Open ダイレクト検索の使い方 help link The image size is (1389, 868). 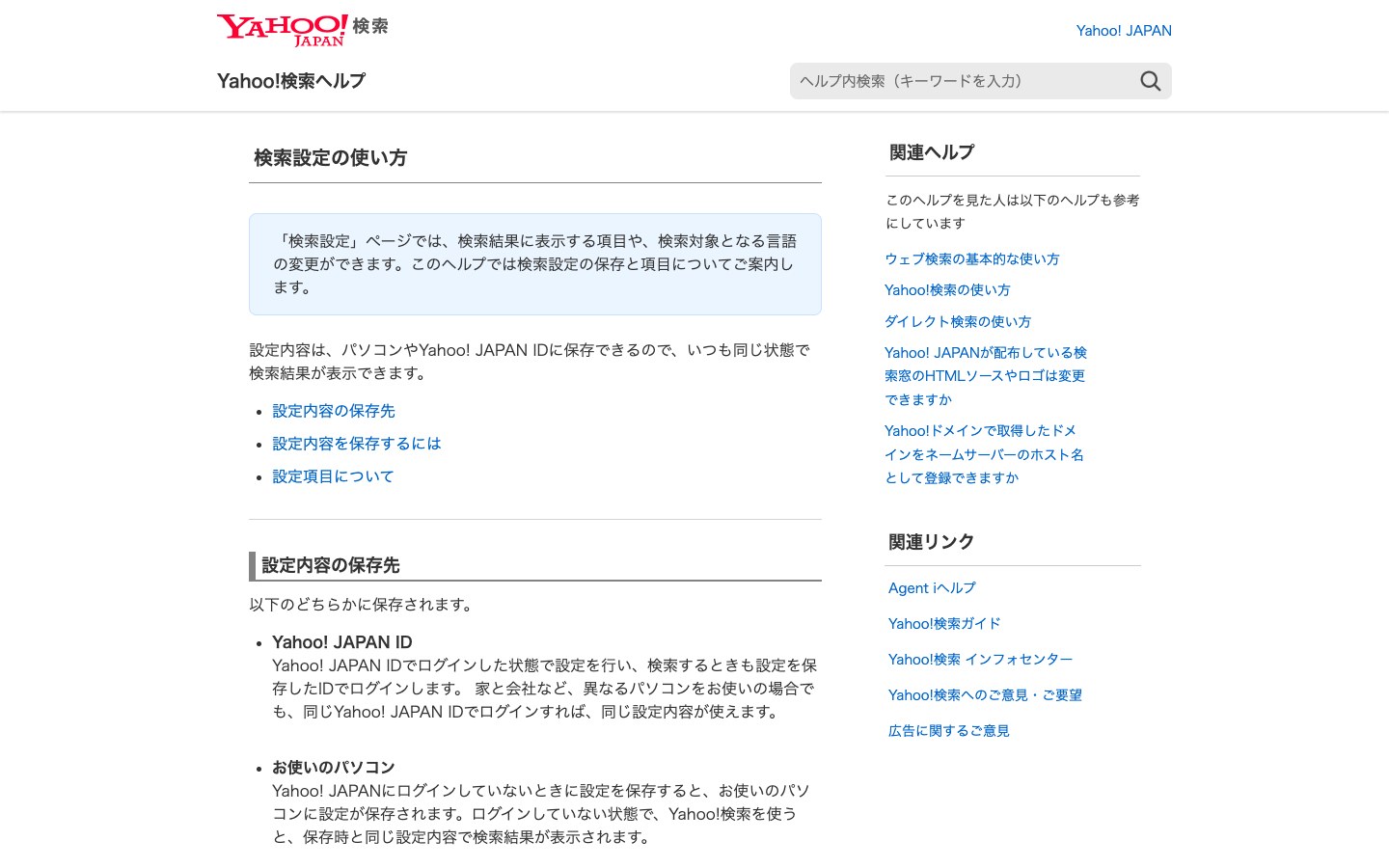pos(958,322)
